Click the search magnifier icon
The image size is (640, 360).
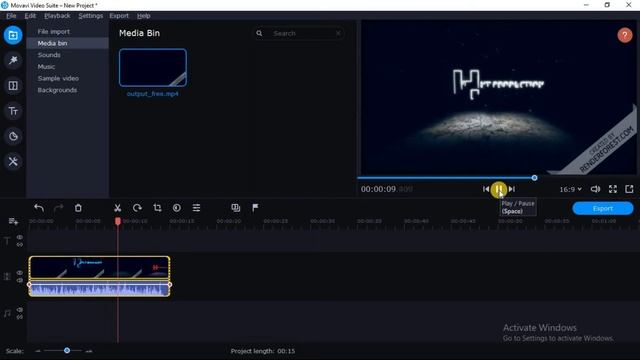click(259, 33)
